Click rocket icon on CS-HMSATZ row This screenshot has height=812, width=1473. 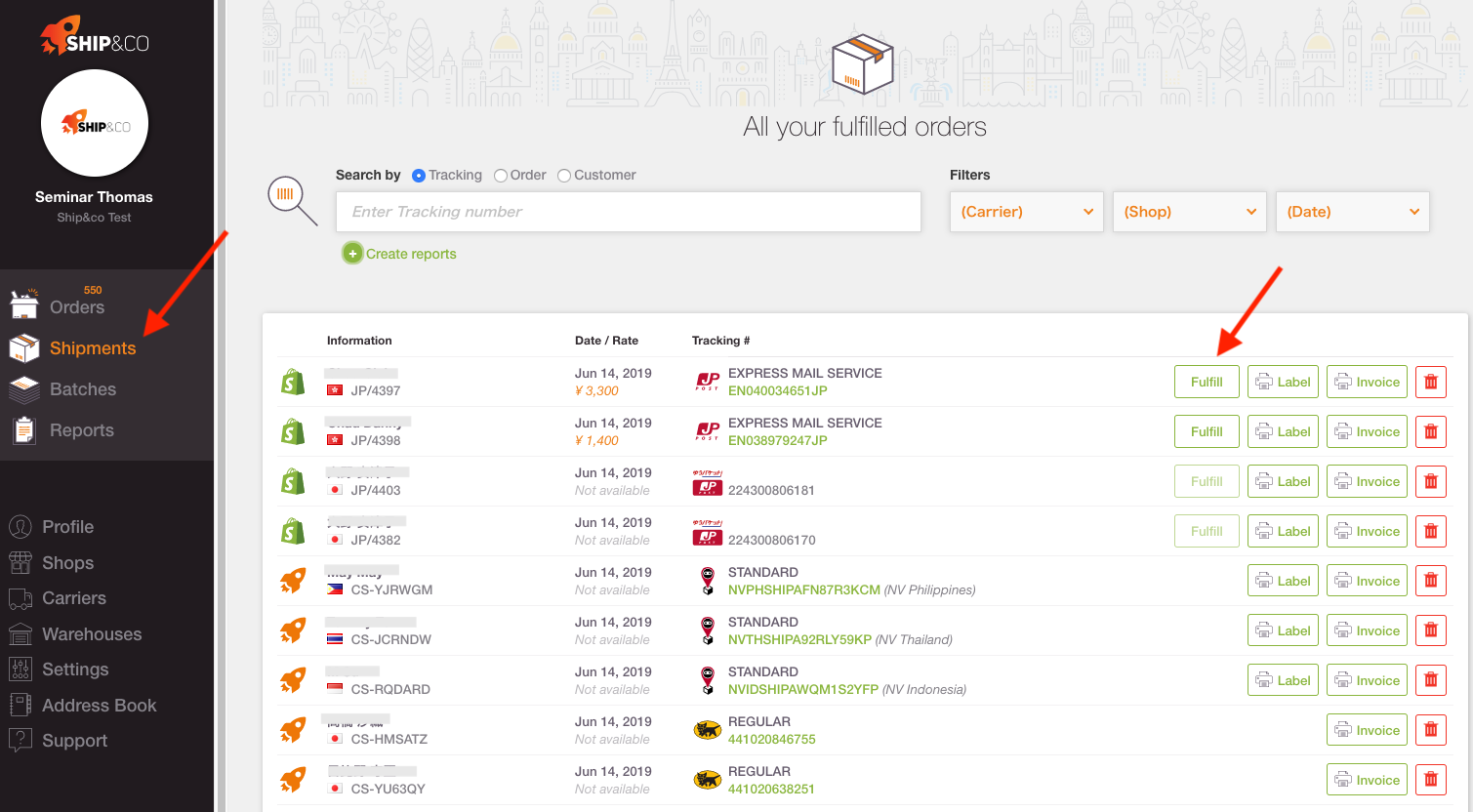(x=293, y=730)
